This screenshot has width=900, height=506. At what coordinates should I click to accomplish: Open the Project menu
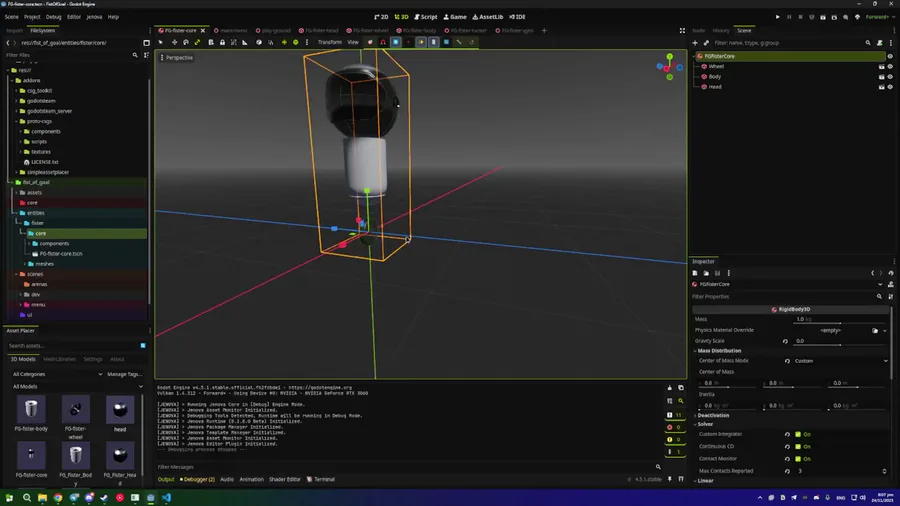tap(32, 17)
